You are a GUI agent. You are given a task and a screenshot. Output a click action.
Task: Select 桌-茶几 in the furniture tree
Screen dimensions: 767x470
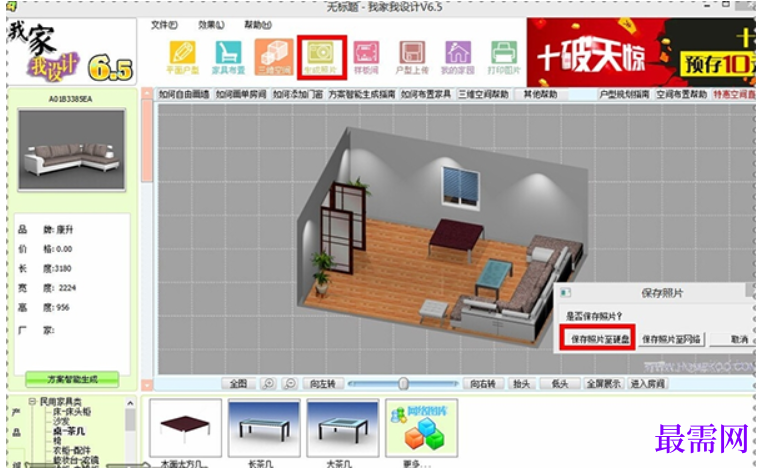[69, 431]
